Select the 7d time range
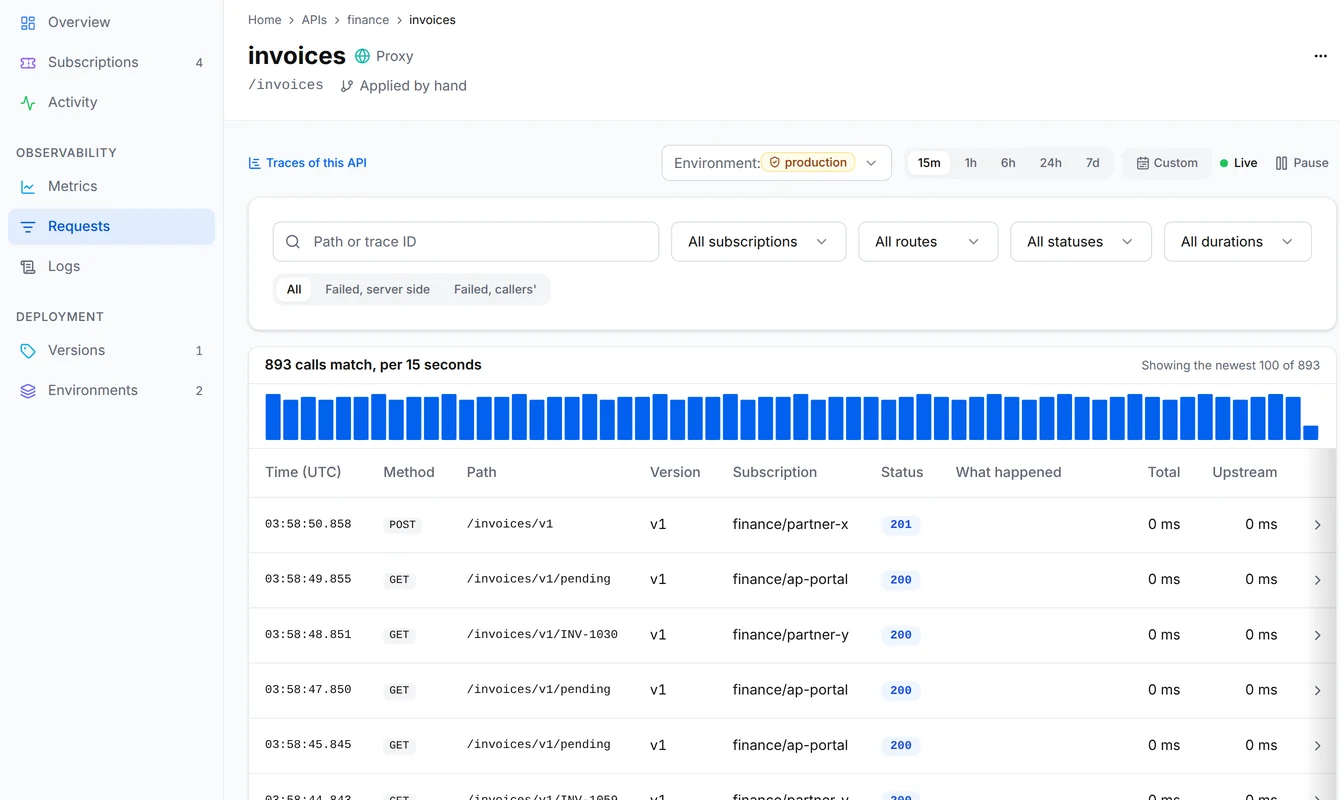 pyautogui.click(x=1092, y=163)
